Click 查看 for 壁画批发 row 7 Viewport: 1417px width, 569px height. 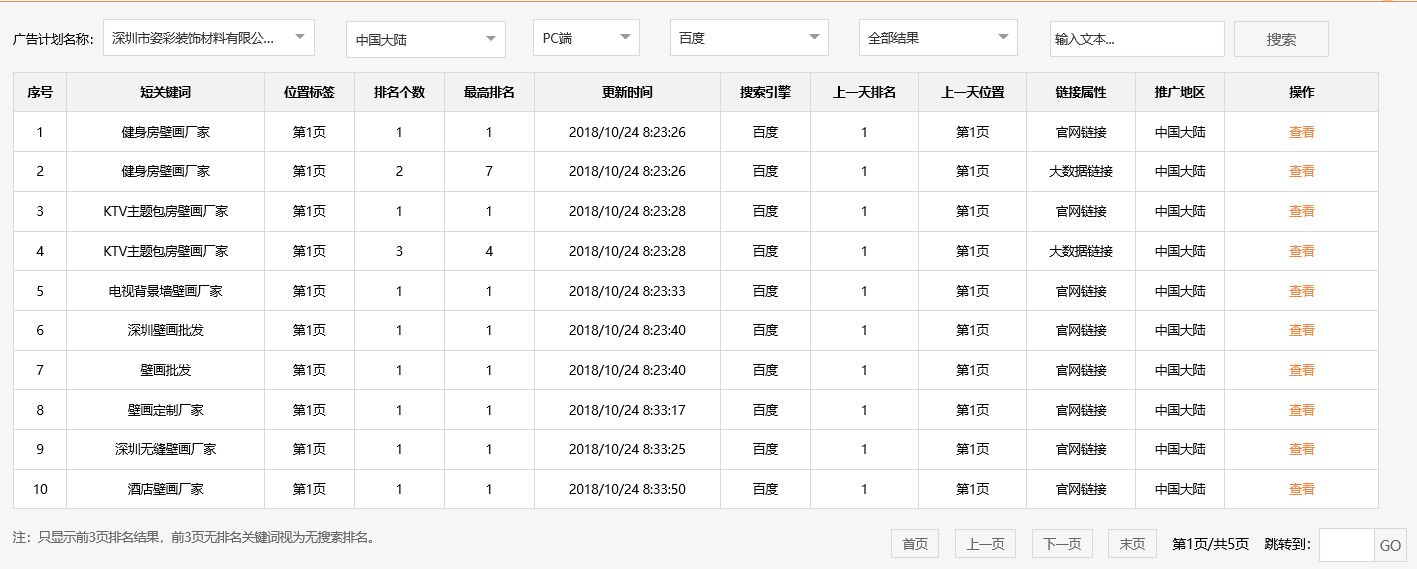(1301, 370)
